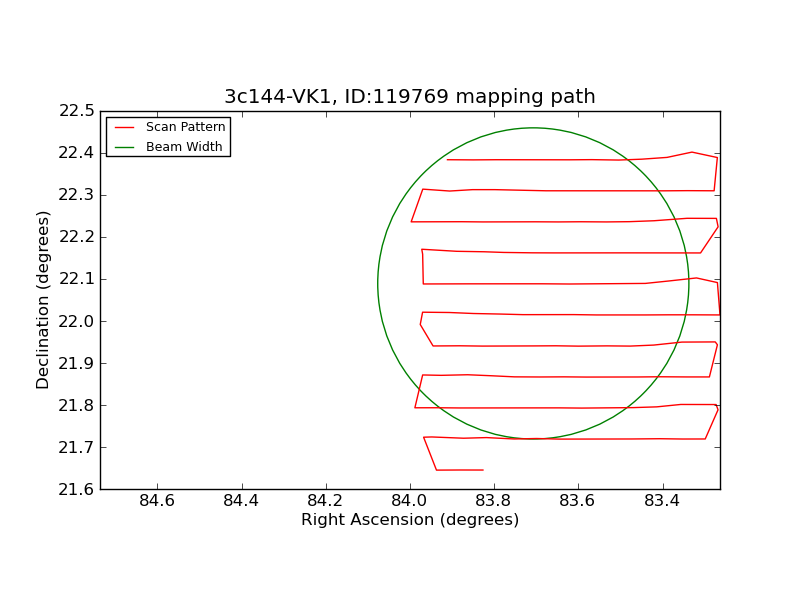Select the 'Scan Pattern' legend label

click(186, 127)
